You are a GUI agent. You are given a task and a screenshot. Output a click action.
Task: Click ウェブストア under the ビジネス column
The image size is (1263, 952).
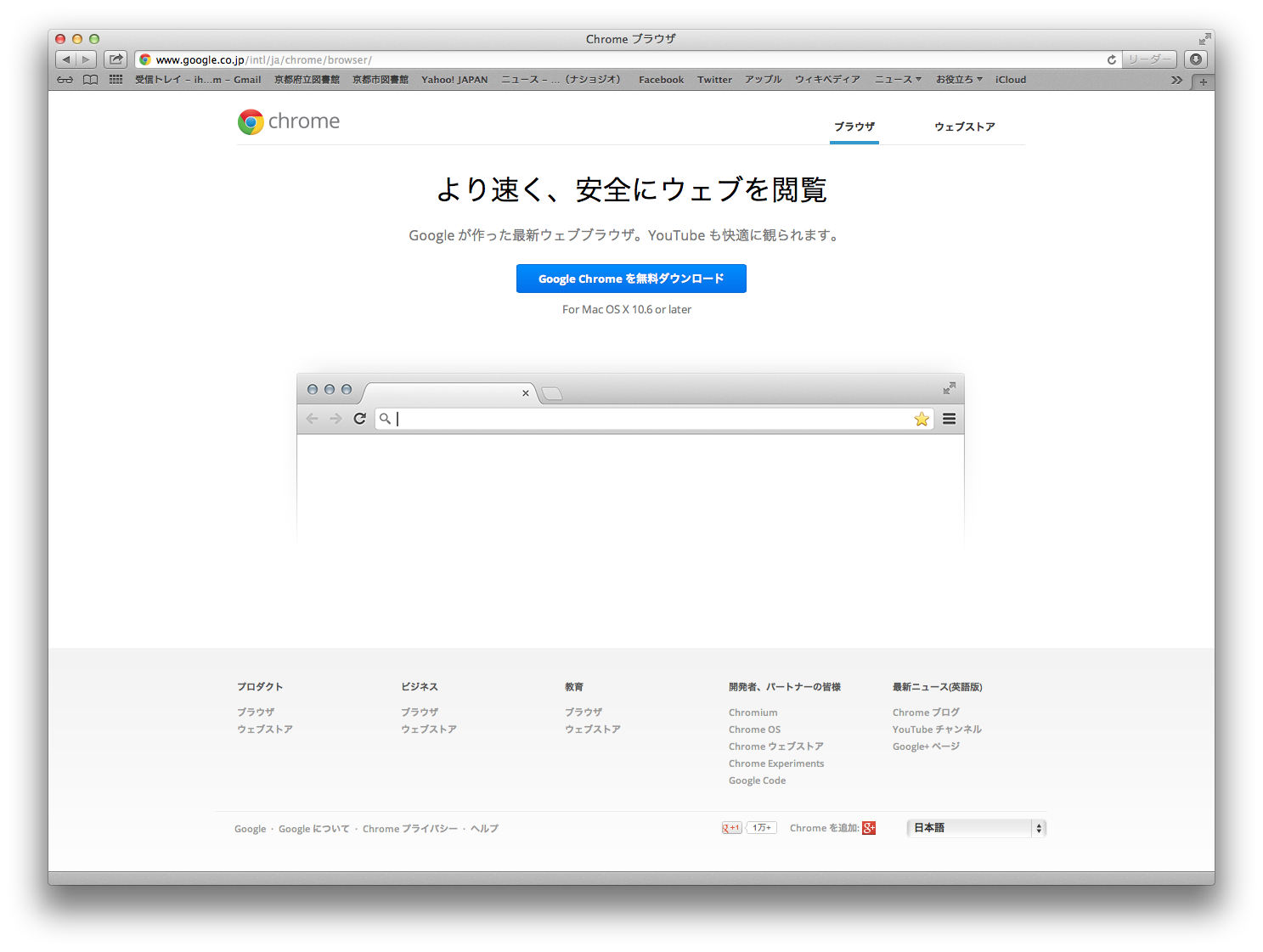pos(429,729)
